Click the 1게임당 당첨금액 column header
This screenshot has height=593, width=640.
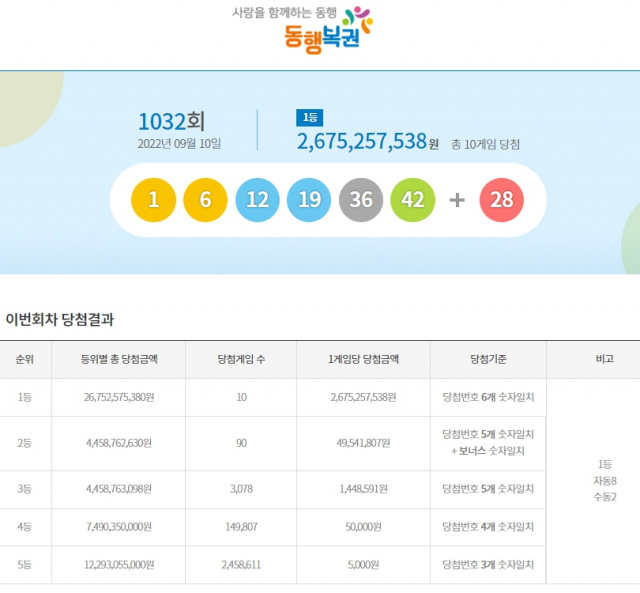tap(363, 359)
